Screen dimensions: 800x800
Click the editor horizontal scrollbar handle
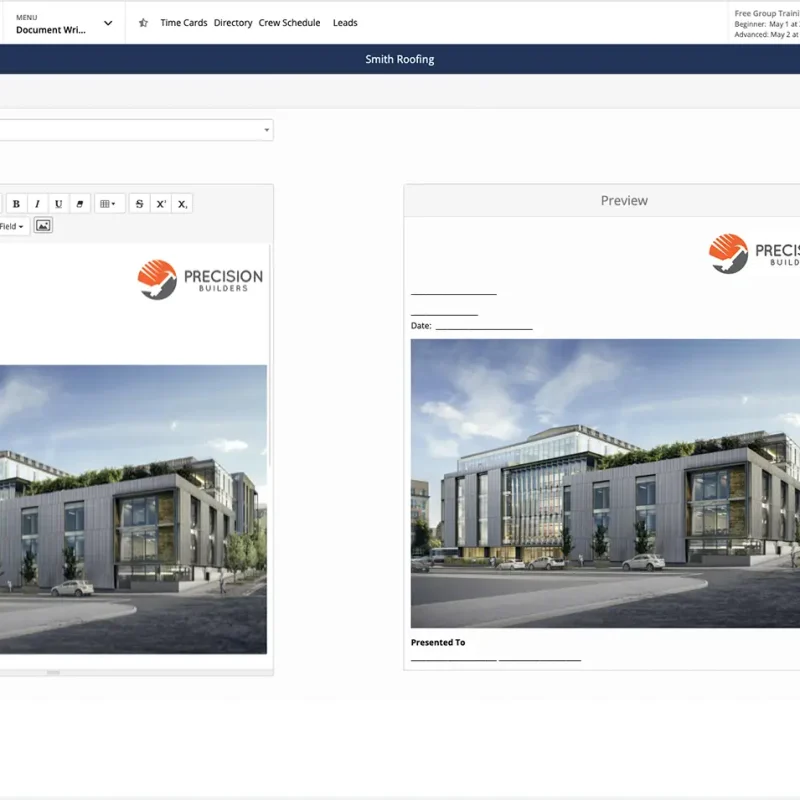pos(53,672)
